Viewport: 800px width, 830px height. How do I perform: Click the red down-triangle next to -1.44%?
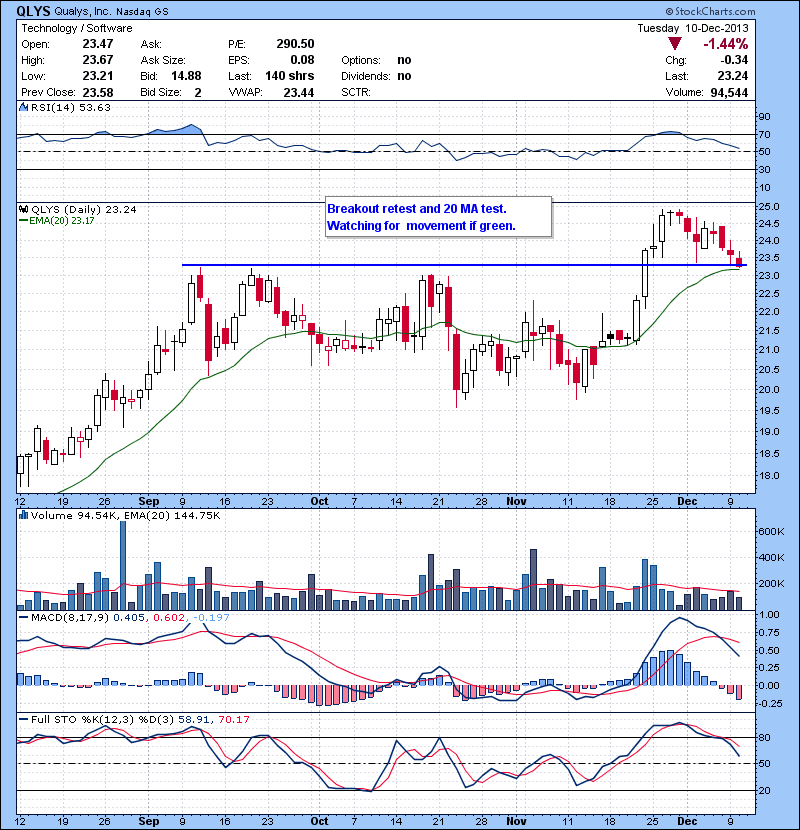tap(674, 43)
